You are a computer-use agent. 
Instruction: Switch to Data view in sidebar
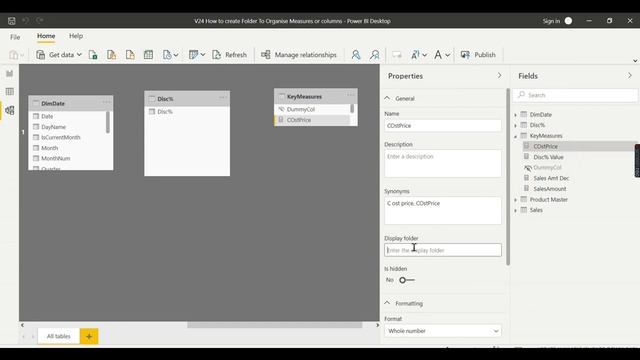pyautogui.click(x=9, y=91)
